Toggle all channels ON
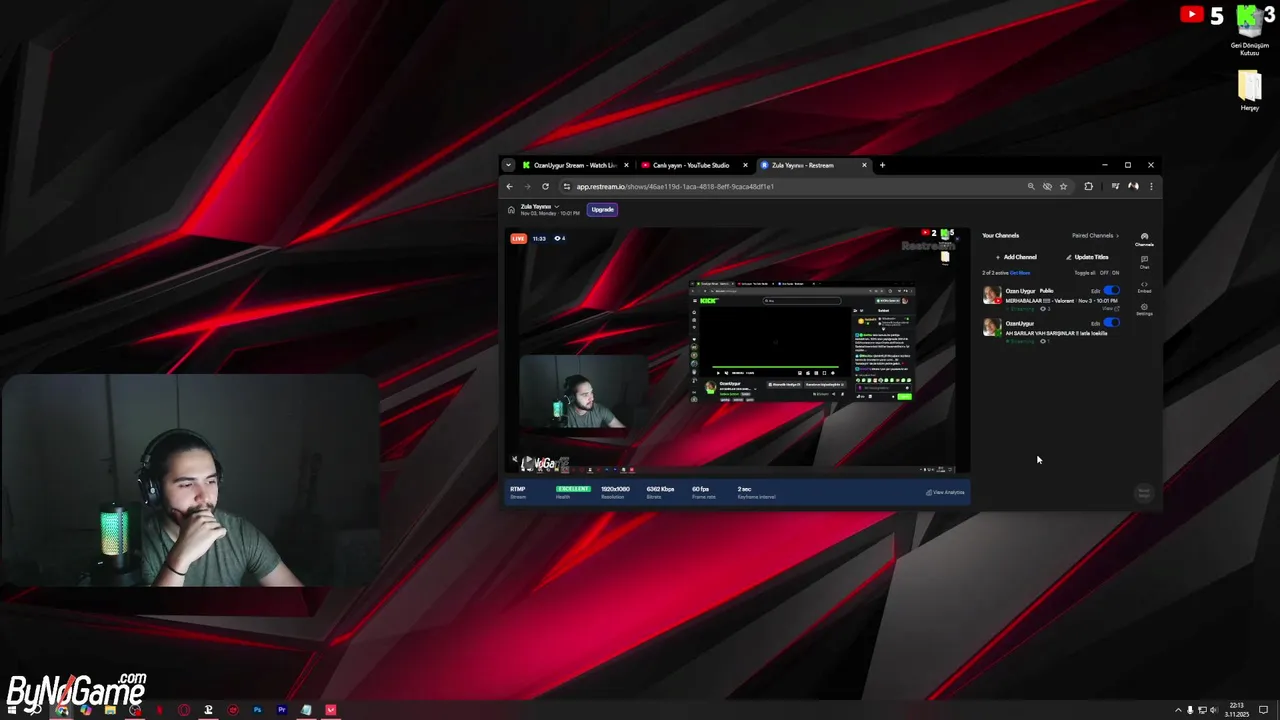This screenshot has height=720, width=1280. (1115, 273)
